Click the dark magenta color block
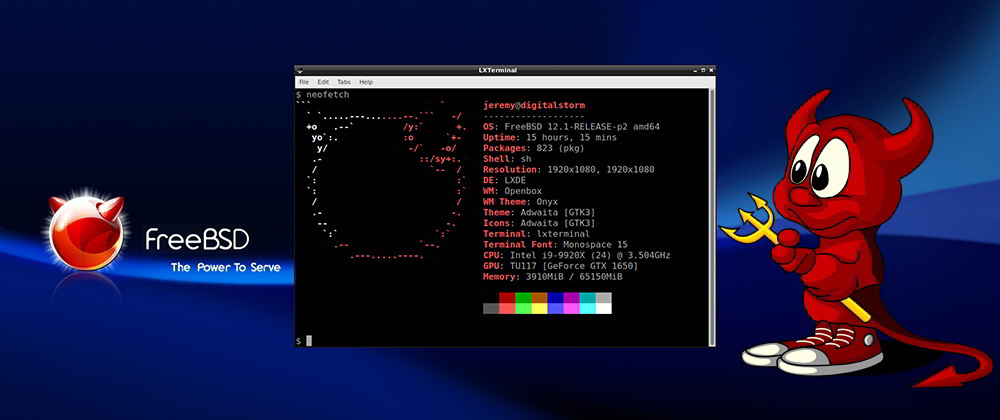 point(571,298)
